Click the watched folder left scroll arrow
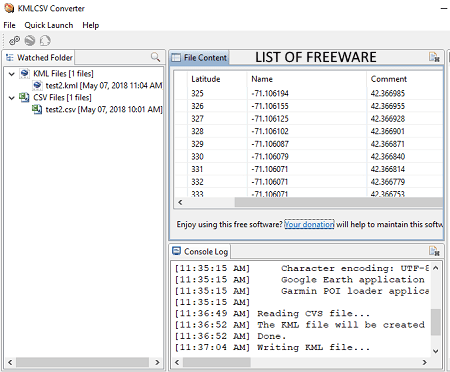The height and width of the screenshot is (372, 450). 10,362
